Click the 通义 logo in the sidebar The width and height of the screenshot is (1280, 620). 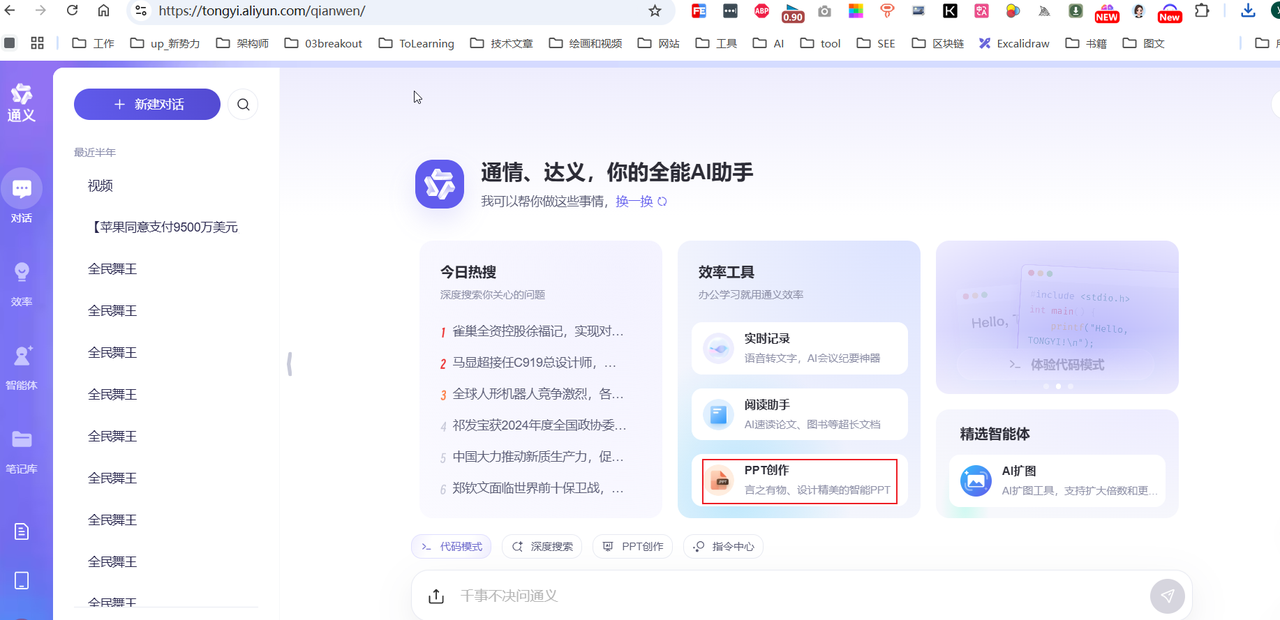pos(21,103)
